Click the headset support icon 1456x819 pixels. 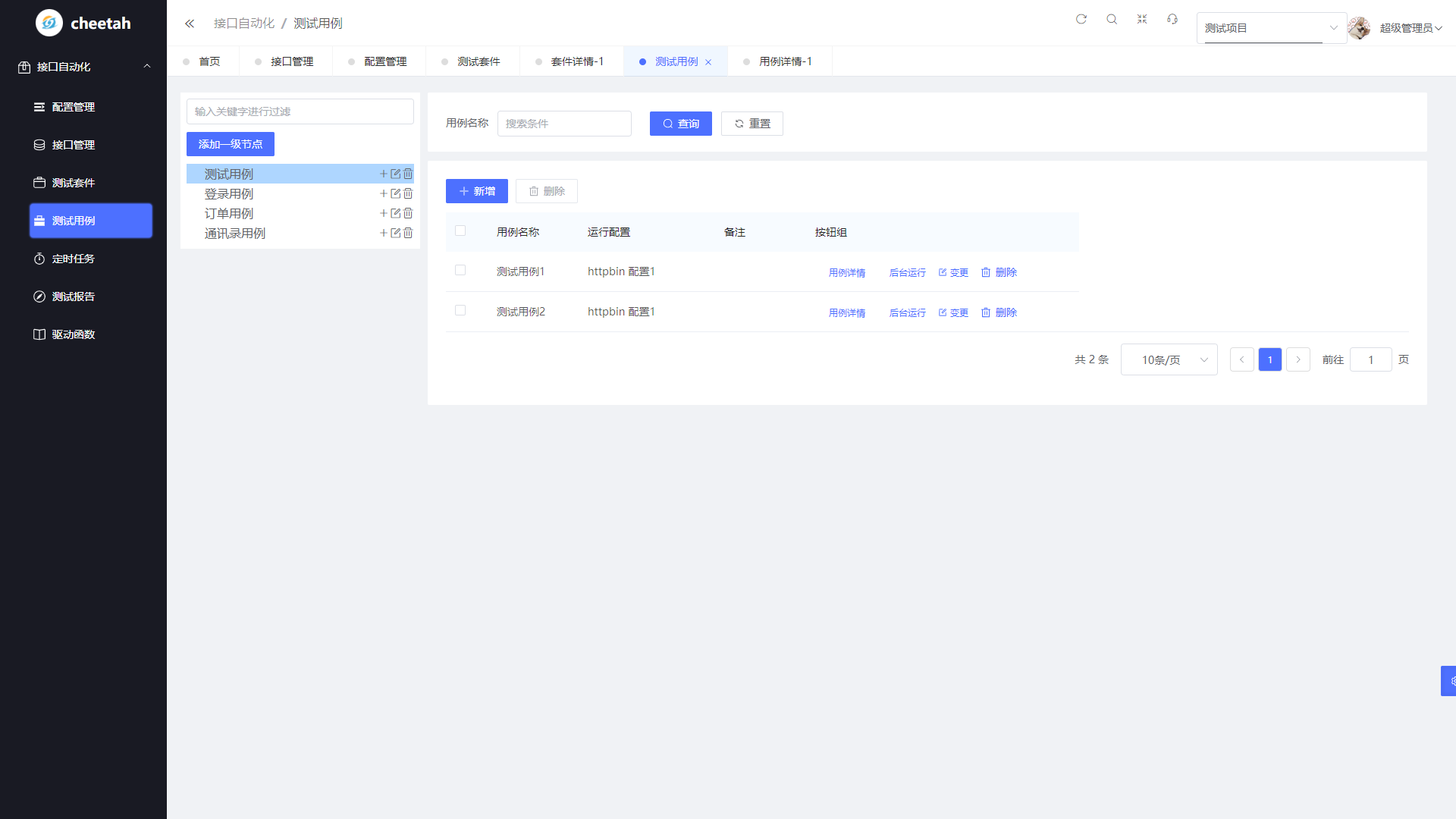[x=1172, y=20]
